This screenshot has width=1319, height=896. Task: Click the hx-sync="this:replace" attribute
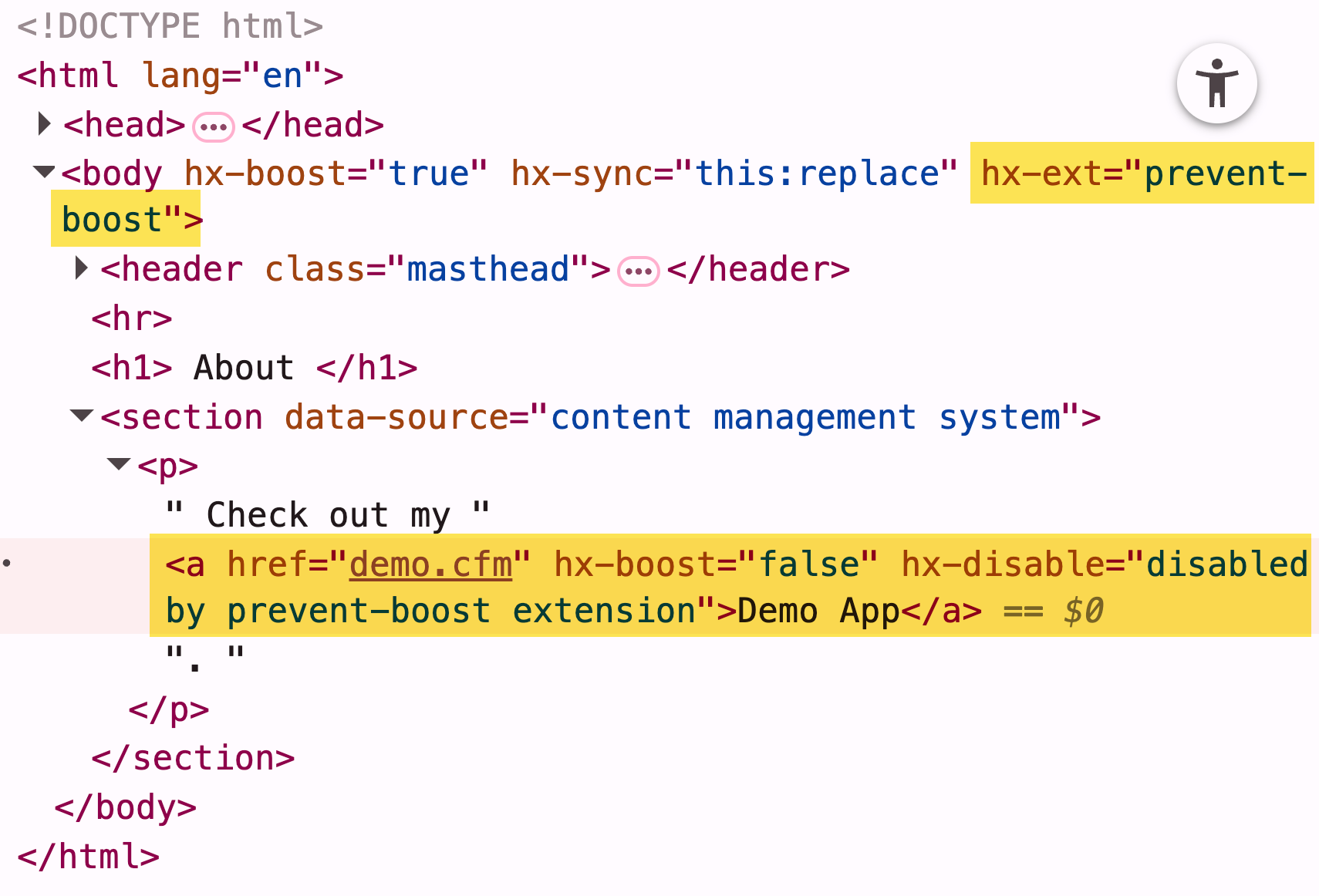coord(734,173)
